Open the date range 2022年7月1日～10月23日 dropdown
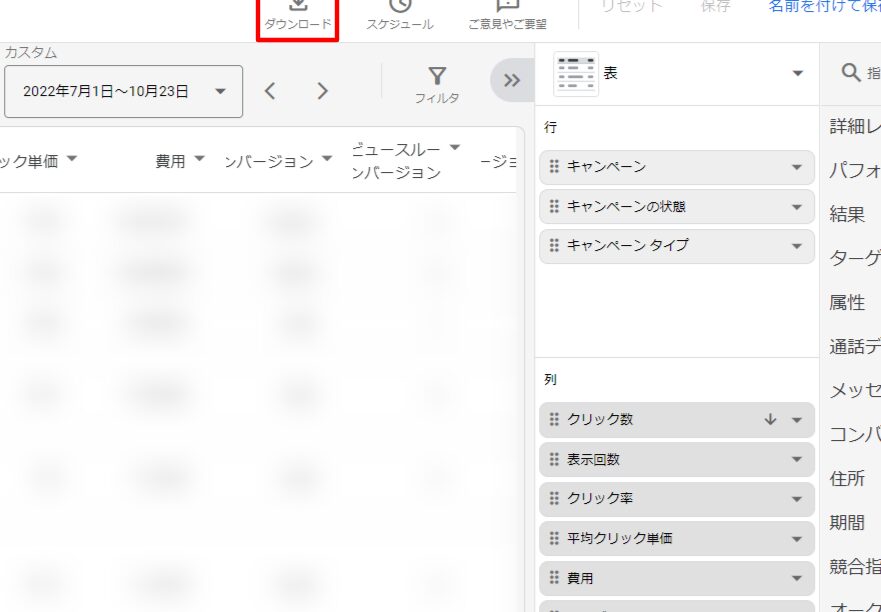The height and width of the screenshot is (612, 881). (x=220, y=91)
